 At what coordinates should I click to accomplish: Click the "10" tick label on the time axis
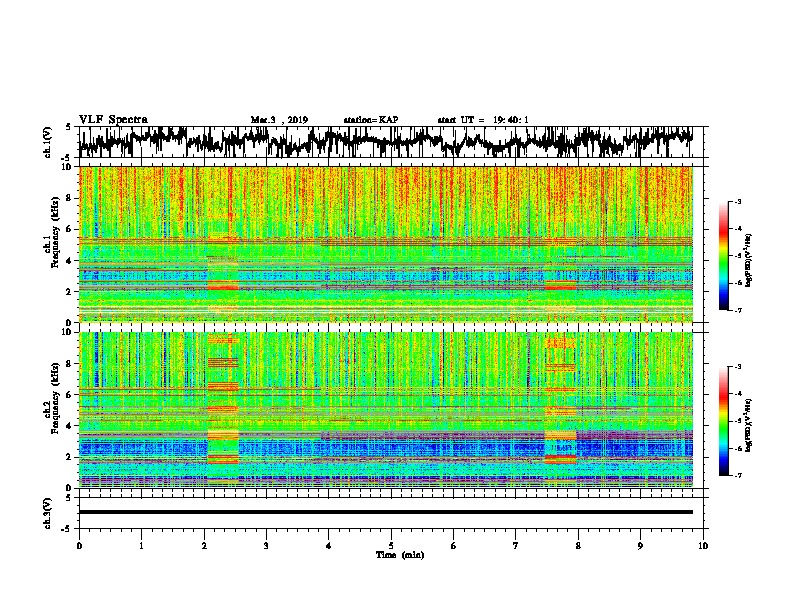coord(703,545)
